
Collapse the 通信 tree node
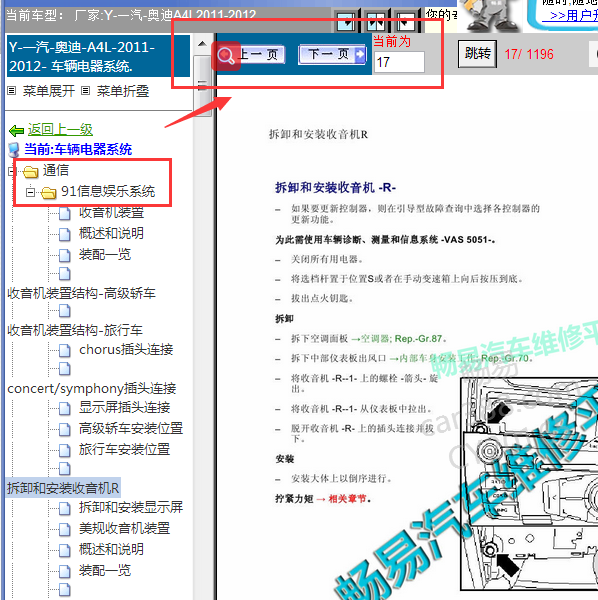tap(11, 171)
